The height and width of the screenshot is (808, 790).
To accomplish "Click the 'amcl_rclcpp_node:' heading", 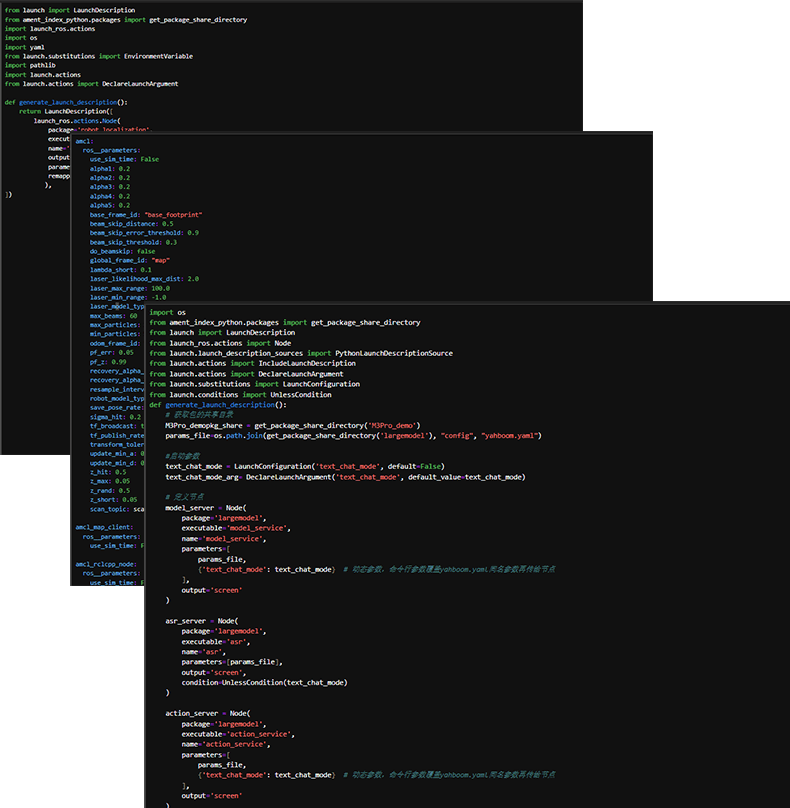I will tap(106, 564).
